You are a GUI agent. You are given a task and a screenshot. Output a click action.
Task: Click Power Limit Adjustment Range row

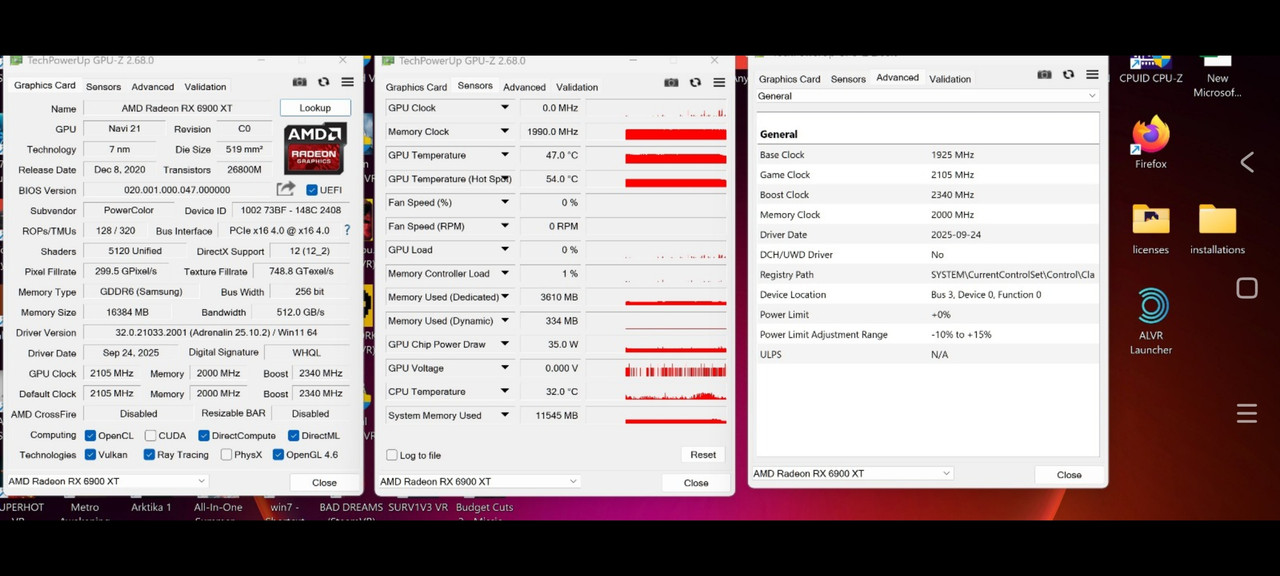click(927, 335)
